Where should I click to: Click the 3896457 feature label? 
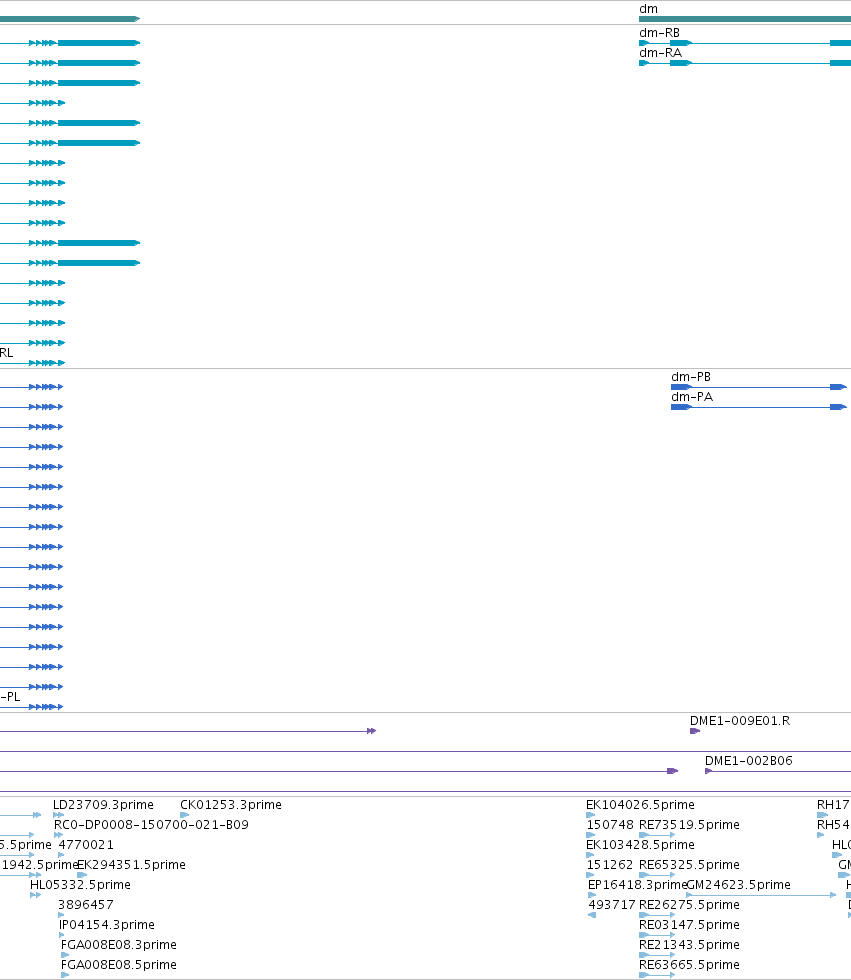86,905
